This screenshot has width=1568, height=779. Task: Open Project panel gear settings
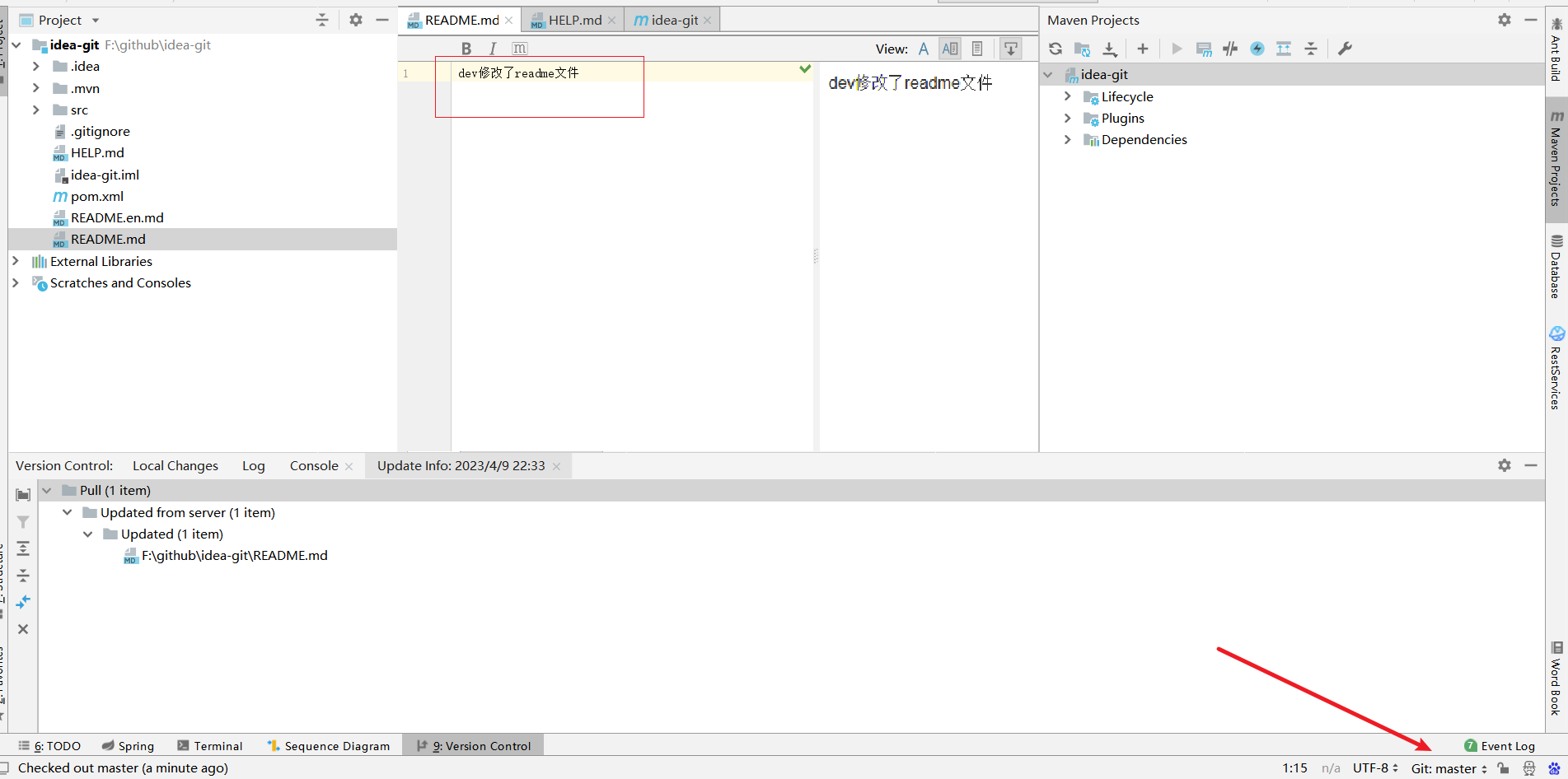pyautogui.click(x=356, y=20)
